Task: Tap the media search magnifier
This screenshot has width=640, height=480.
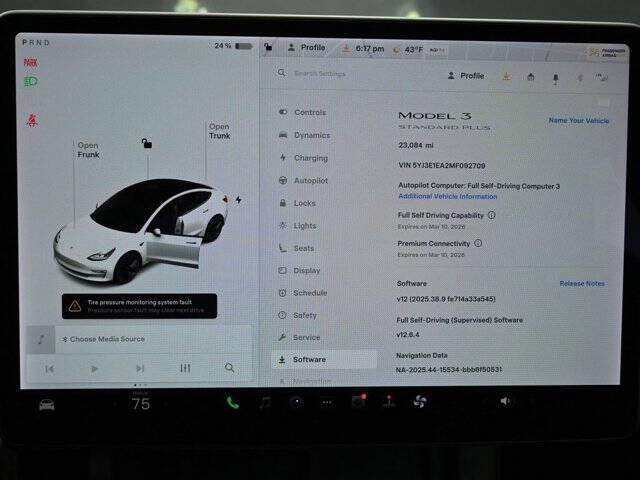Action: 230,368
